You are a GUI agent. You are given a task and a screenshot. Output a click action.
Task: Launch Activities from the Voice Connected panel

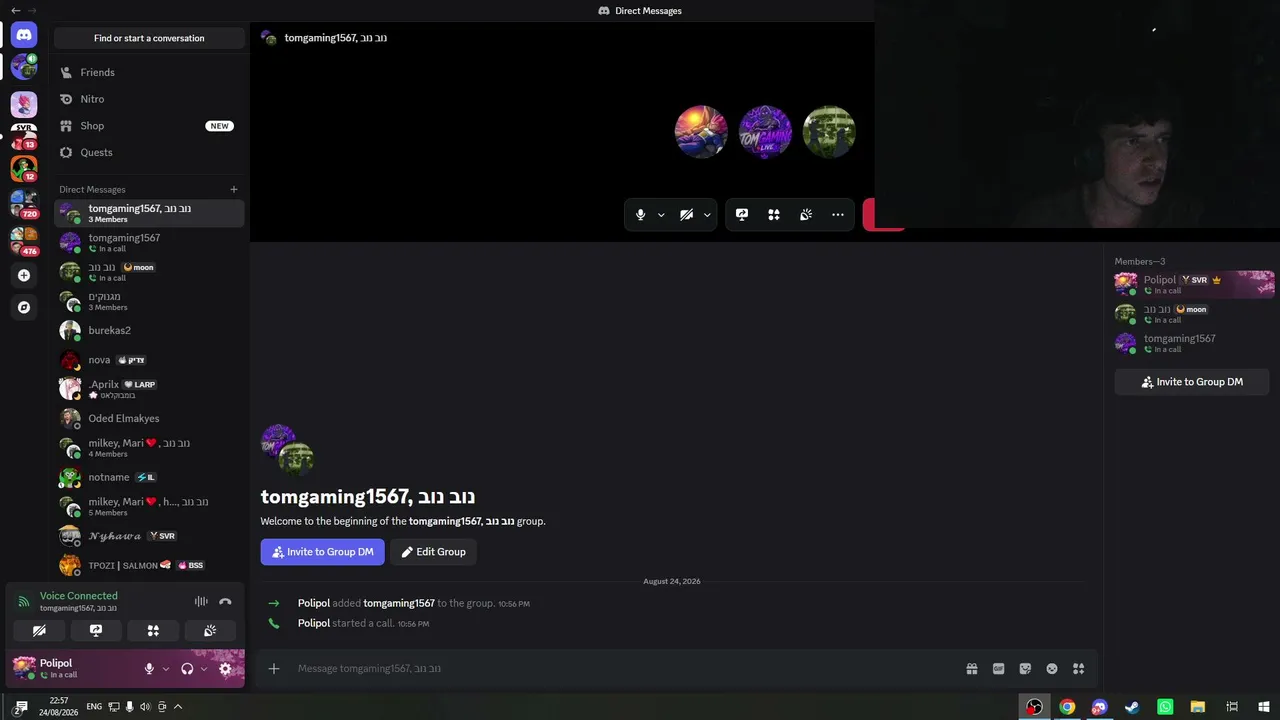click(153, 631)
